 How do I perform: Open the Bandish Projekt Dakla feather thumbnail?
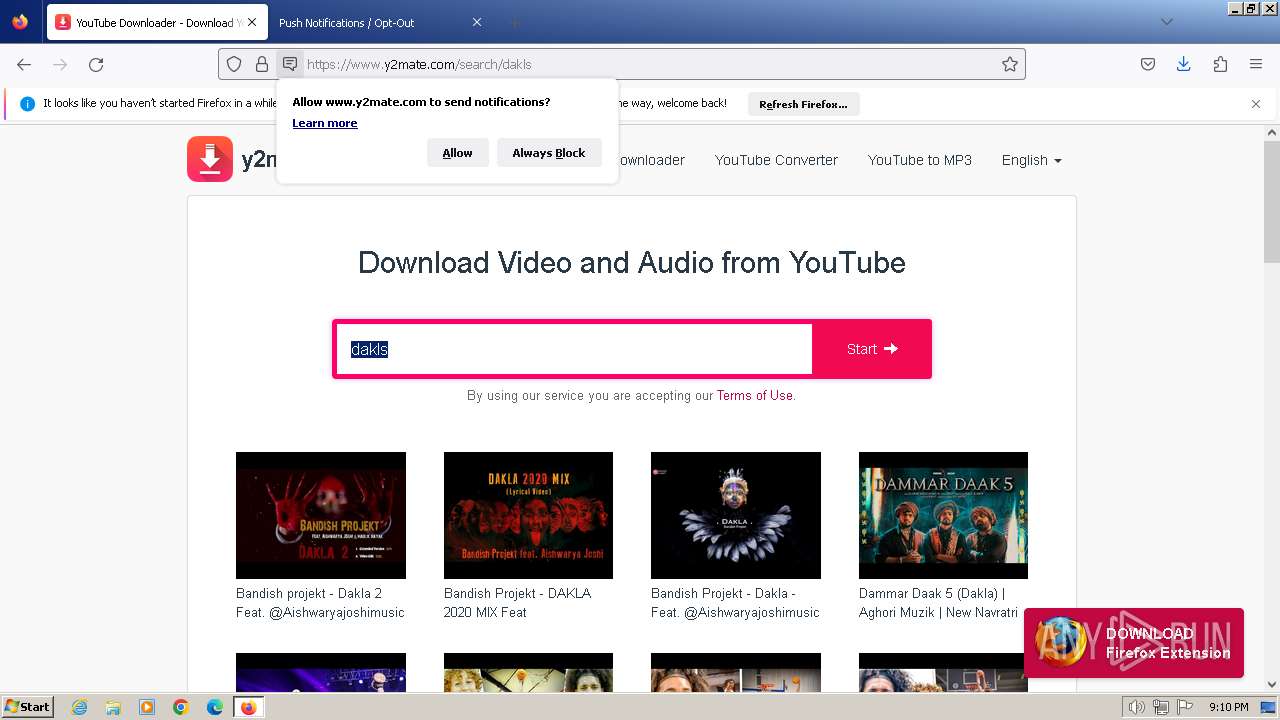click(x=736, y=515)
